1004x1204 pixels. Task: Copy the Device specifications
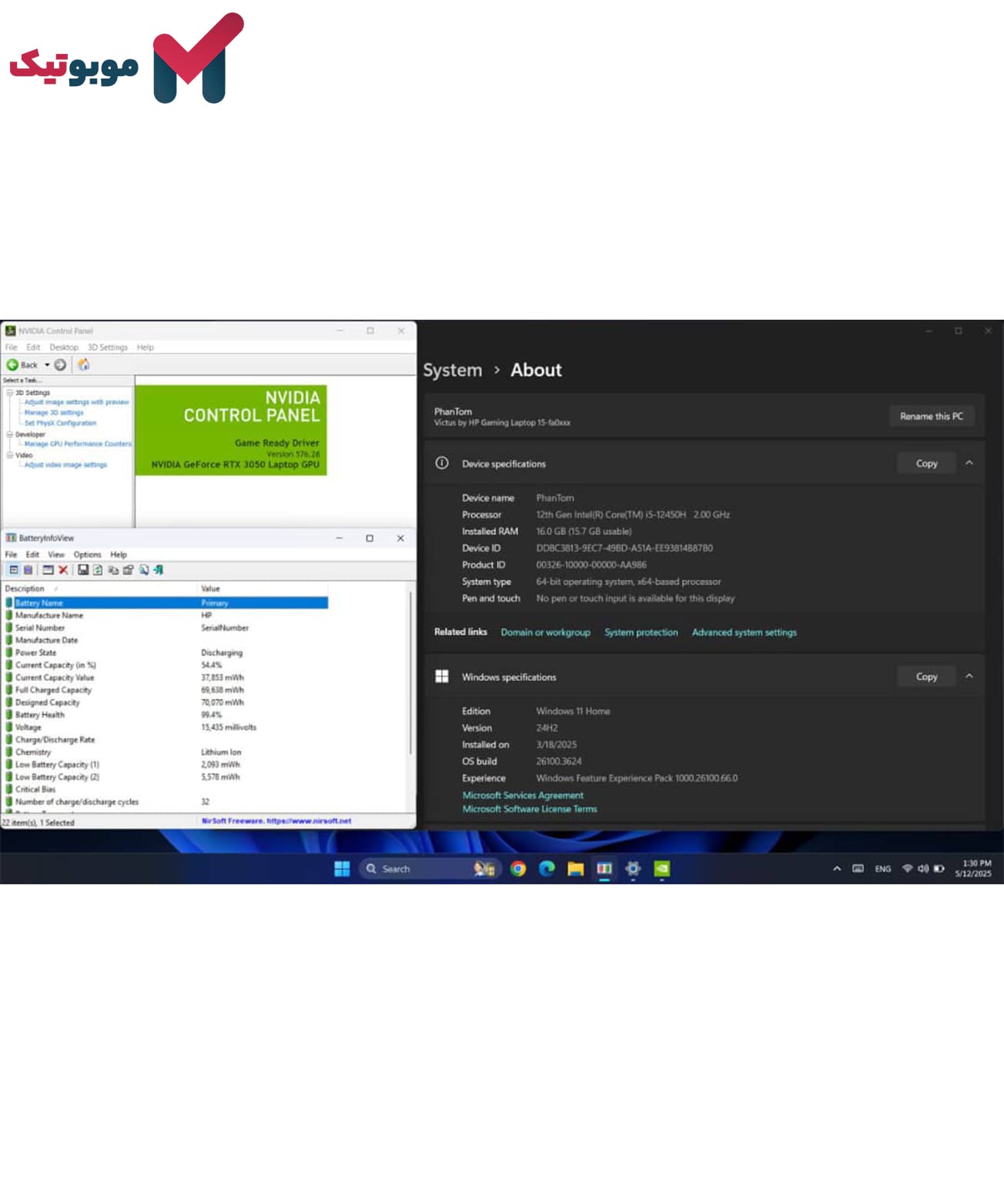[x=926, y=464]
